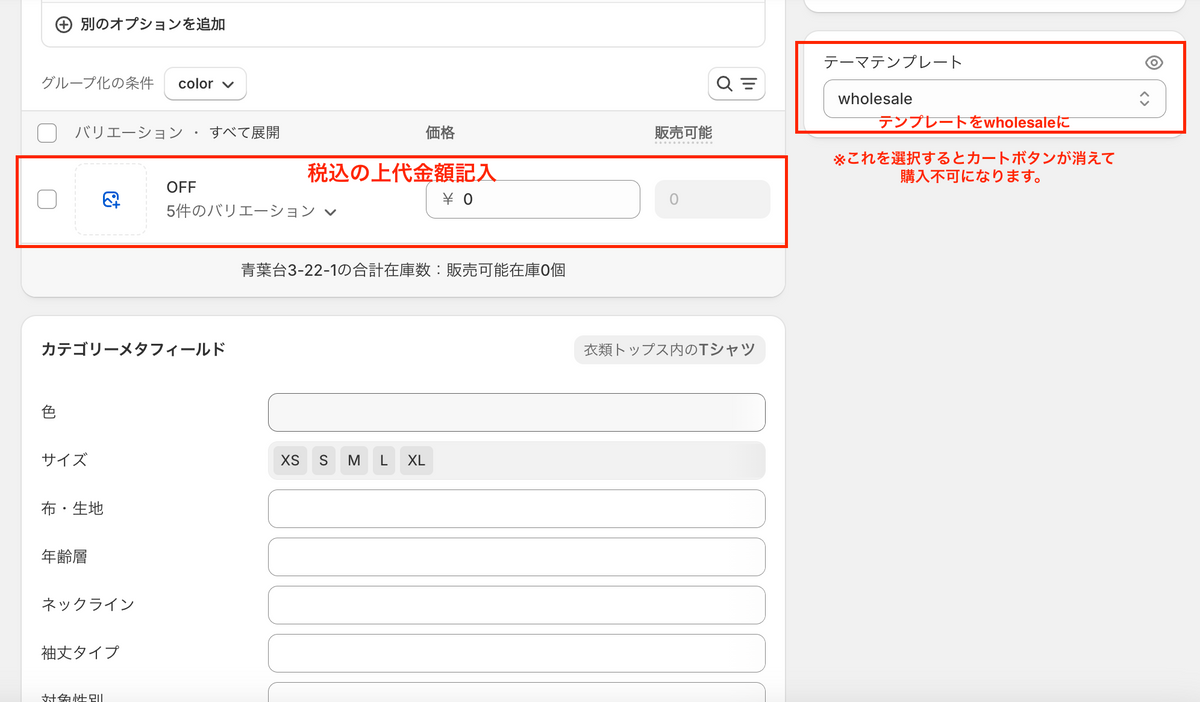Preview theme template with eye icon

click(1154, 62)
